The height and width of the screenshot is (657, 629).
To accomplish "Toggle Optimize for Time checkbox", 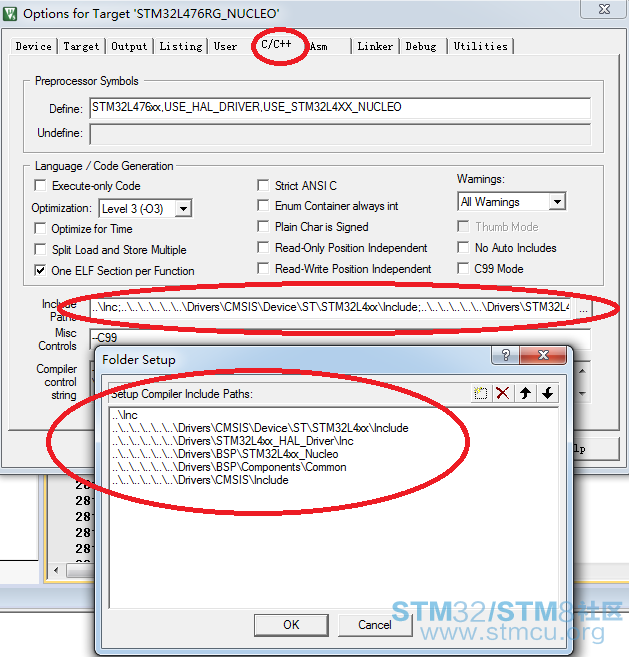I will [x=40, y=228].
